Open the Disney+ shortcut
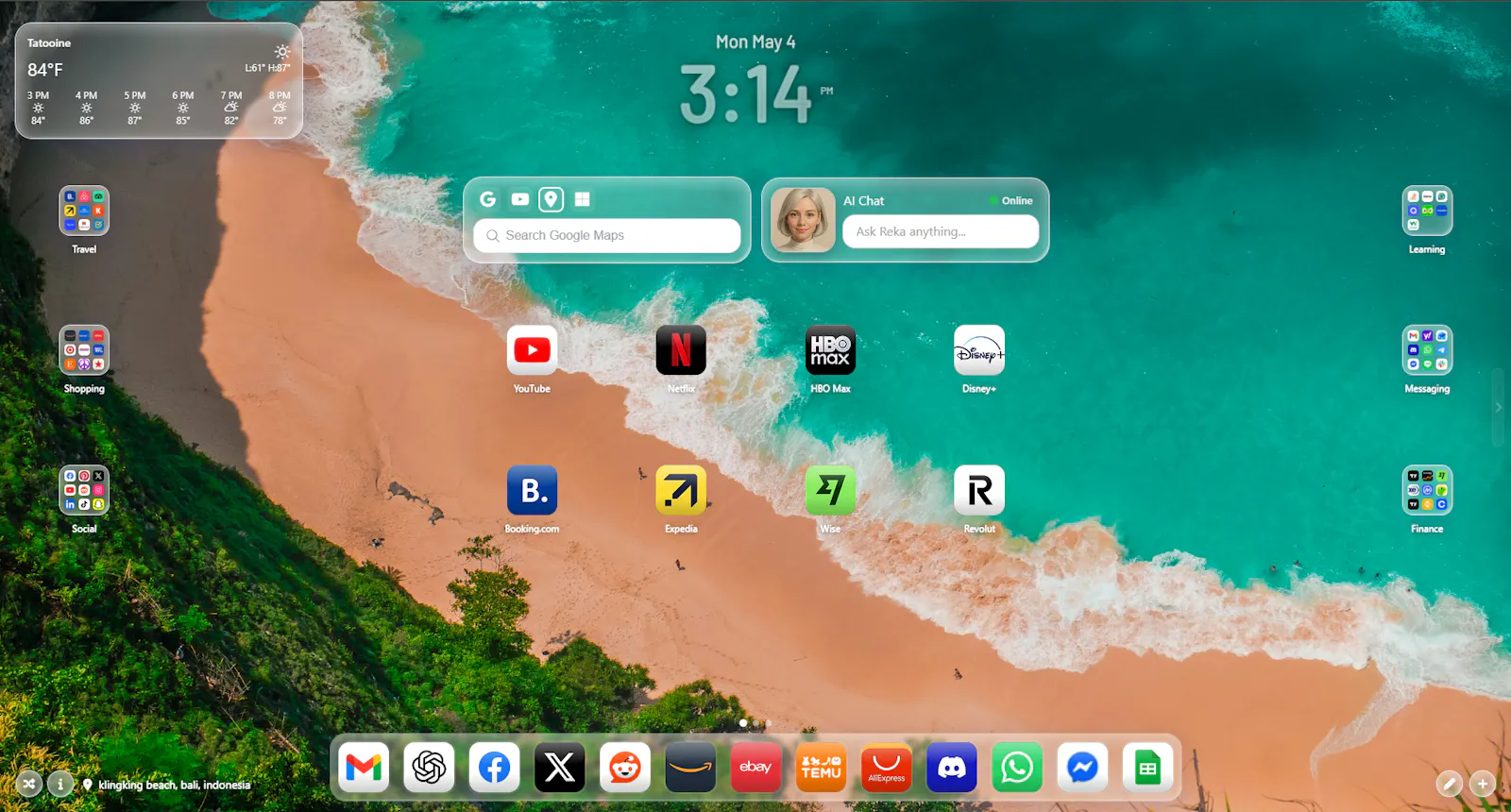1511x812 pixels. [979, 350]
